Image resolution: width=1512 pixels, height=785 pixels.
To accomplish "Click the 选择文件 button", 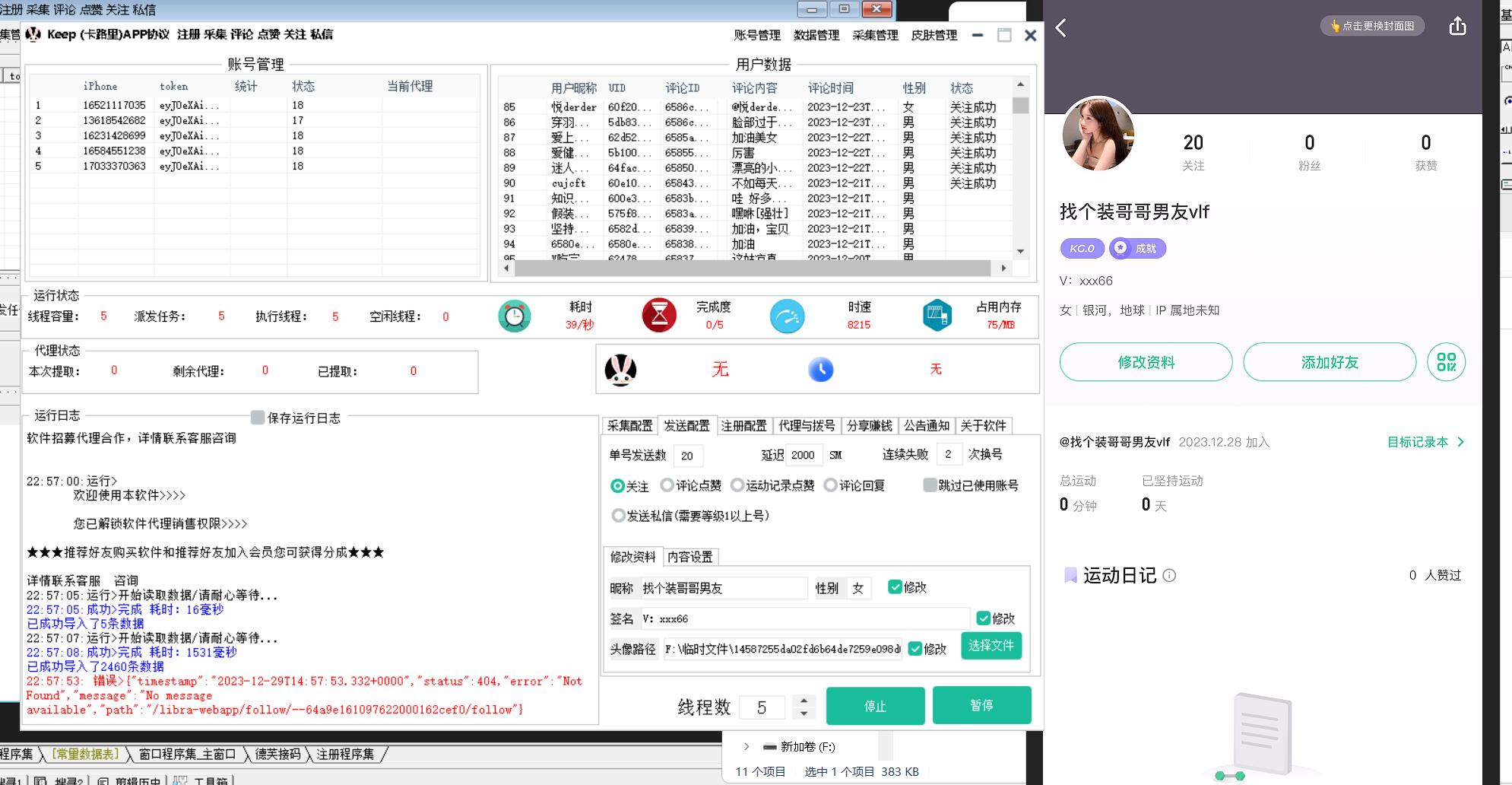I will 991,646.
